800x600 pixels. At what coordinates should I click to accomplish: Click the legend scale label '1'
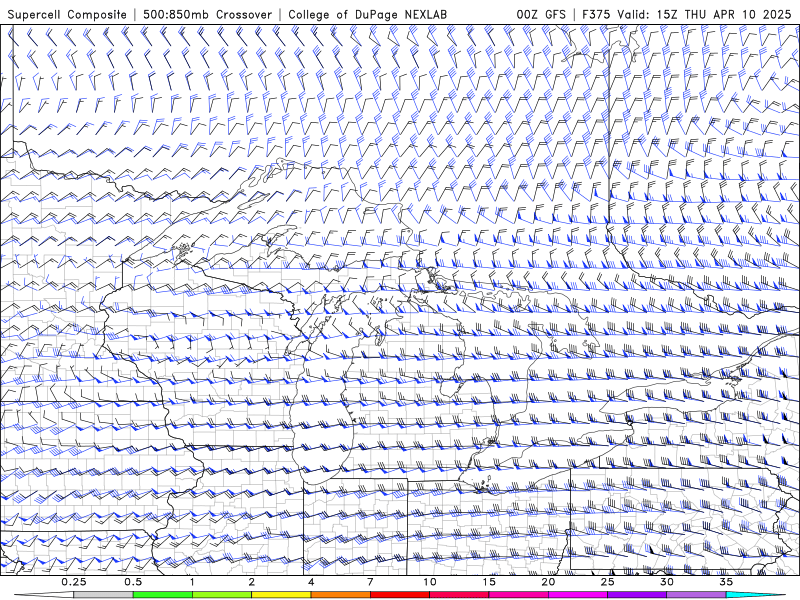192,582
